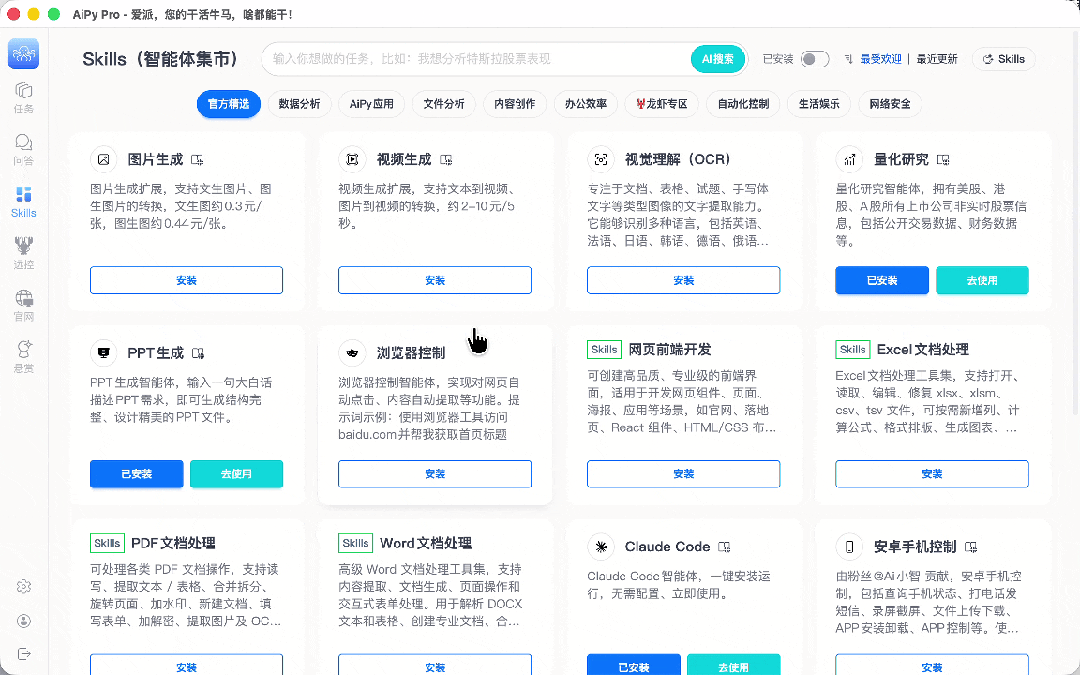The height and width of the screenshot is (675, 1080).
Task: Install the 视频生成 skill
Action: coord(435,280)
